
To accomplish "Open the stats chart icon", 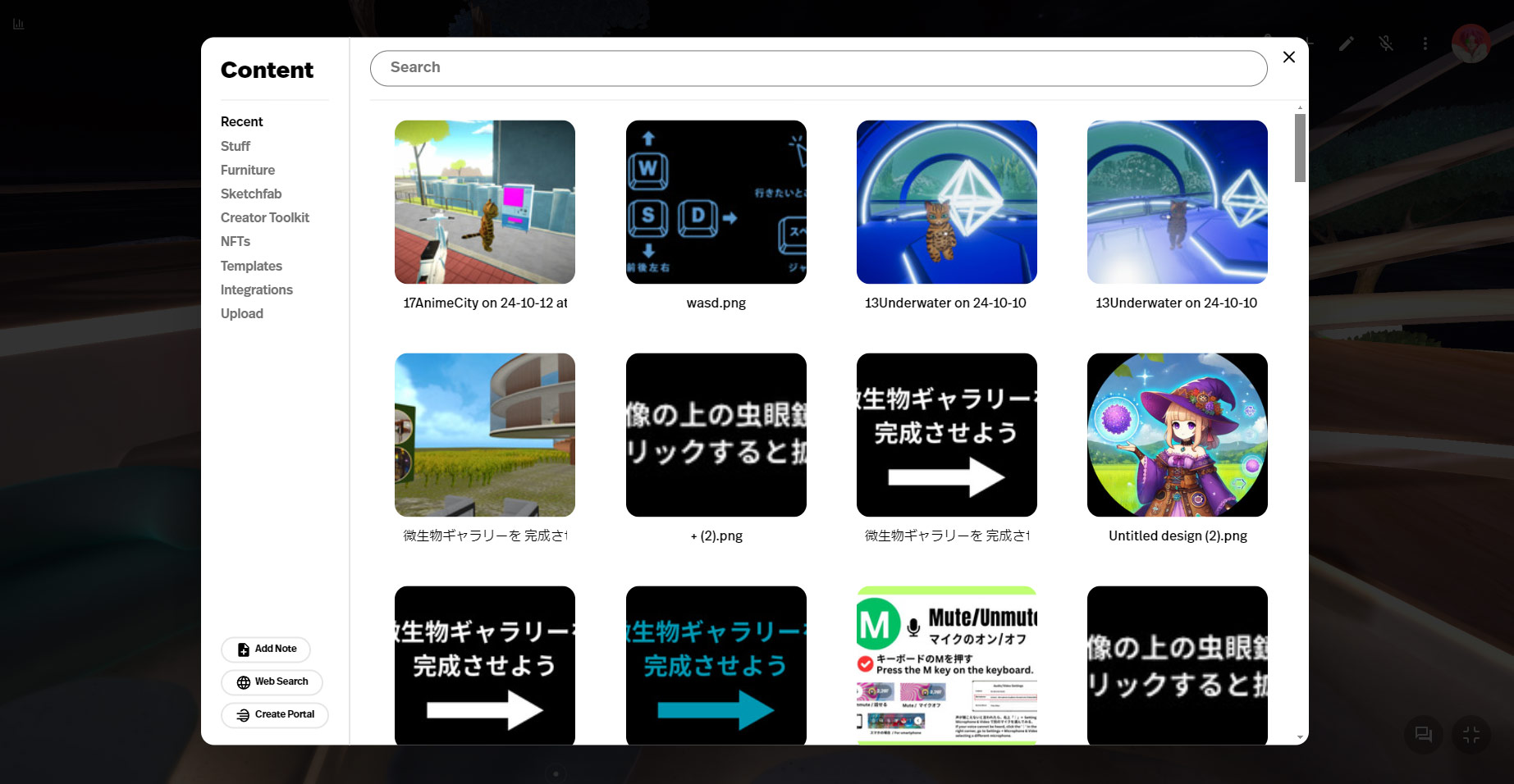I will coord(18,24).
